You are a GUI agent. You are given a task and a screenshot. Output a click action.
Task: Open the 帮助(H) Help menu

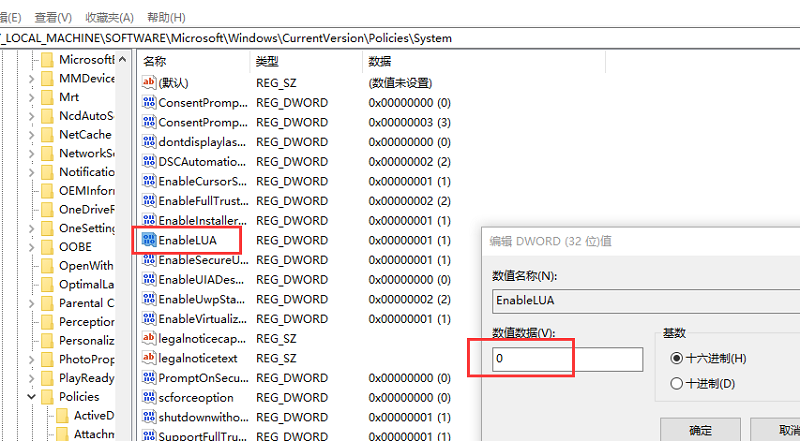tap(166, 17)
